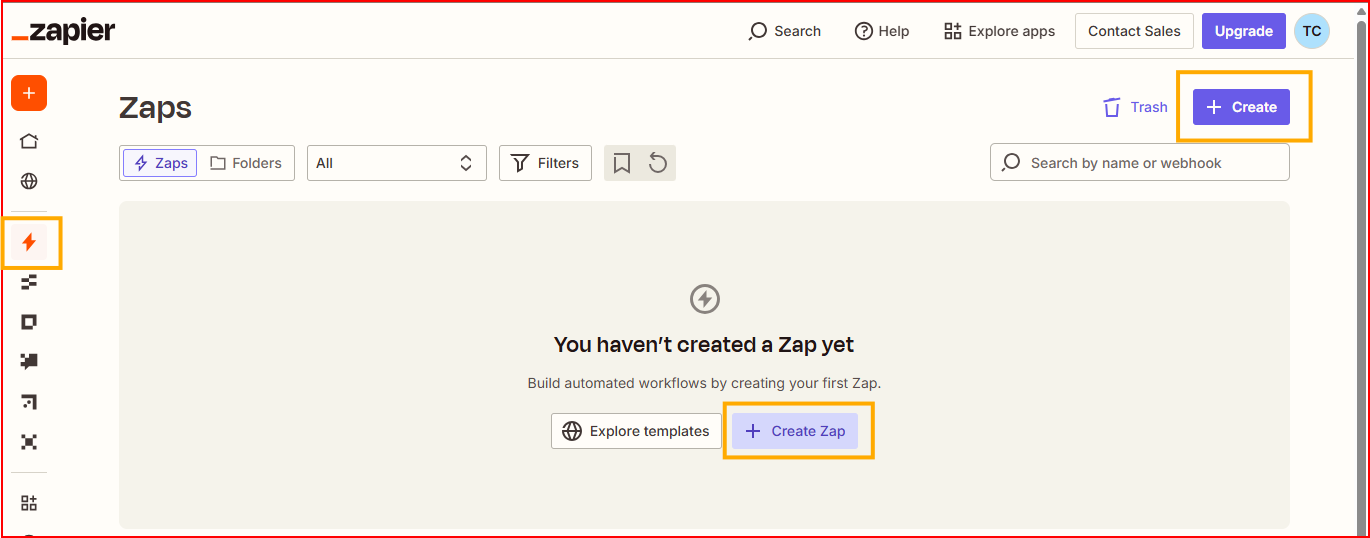
Task: Open the globe Discover icon in sidebar
Action: point(29,181)
